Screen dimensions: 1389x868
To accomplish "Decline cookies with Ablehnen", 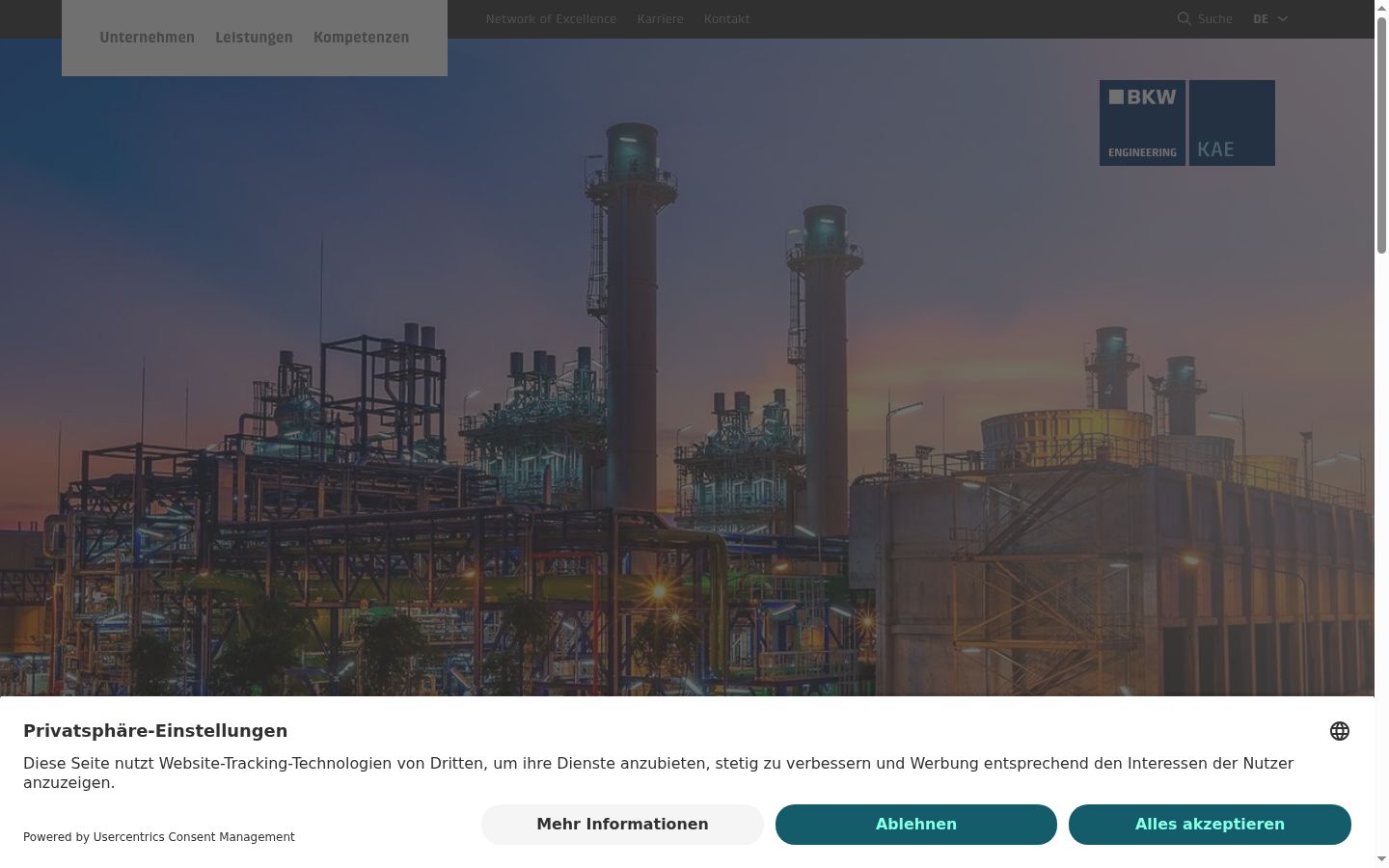I will point(916,825).
